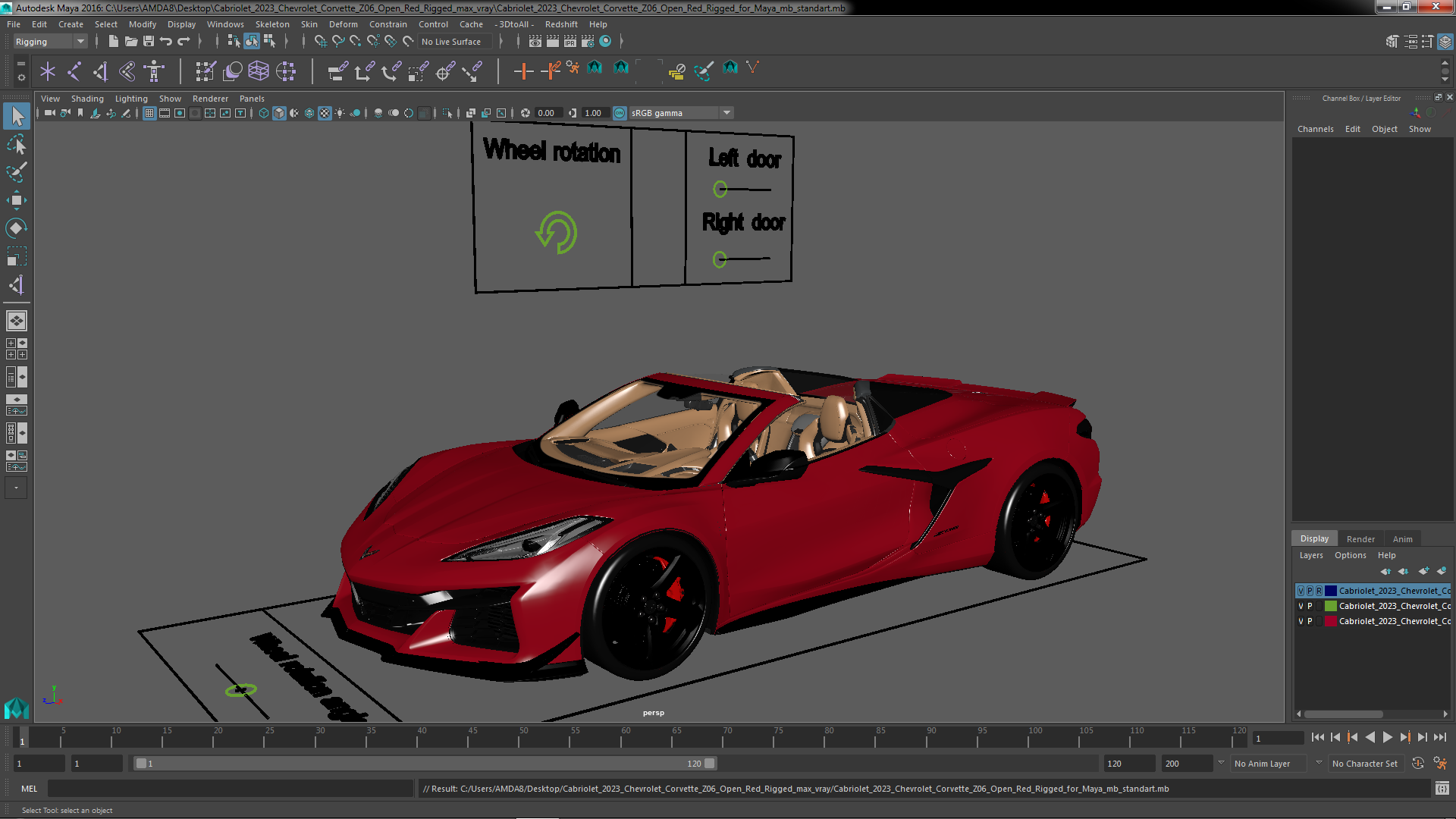Viewport: 1456px width, 819px height.
Task: Toggle visibility V of green Cabriolet layer
Action: point(1301,606)
